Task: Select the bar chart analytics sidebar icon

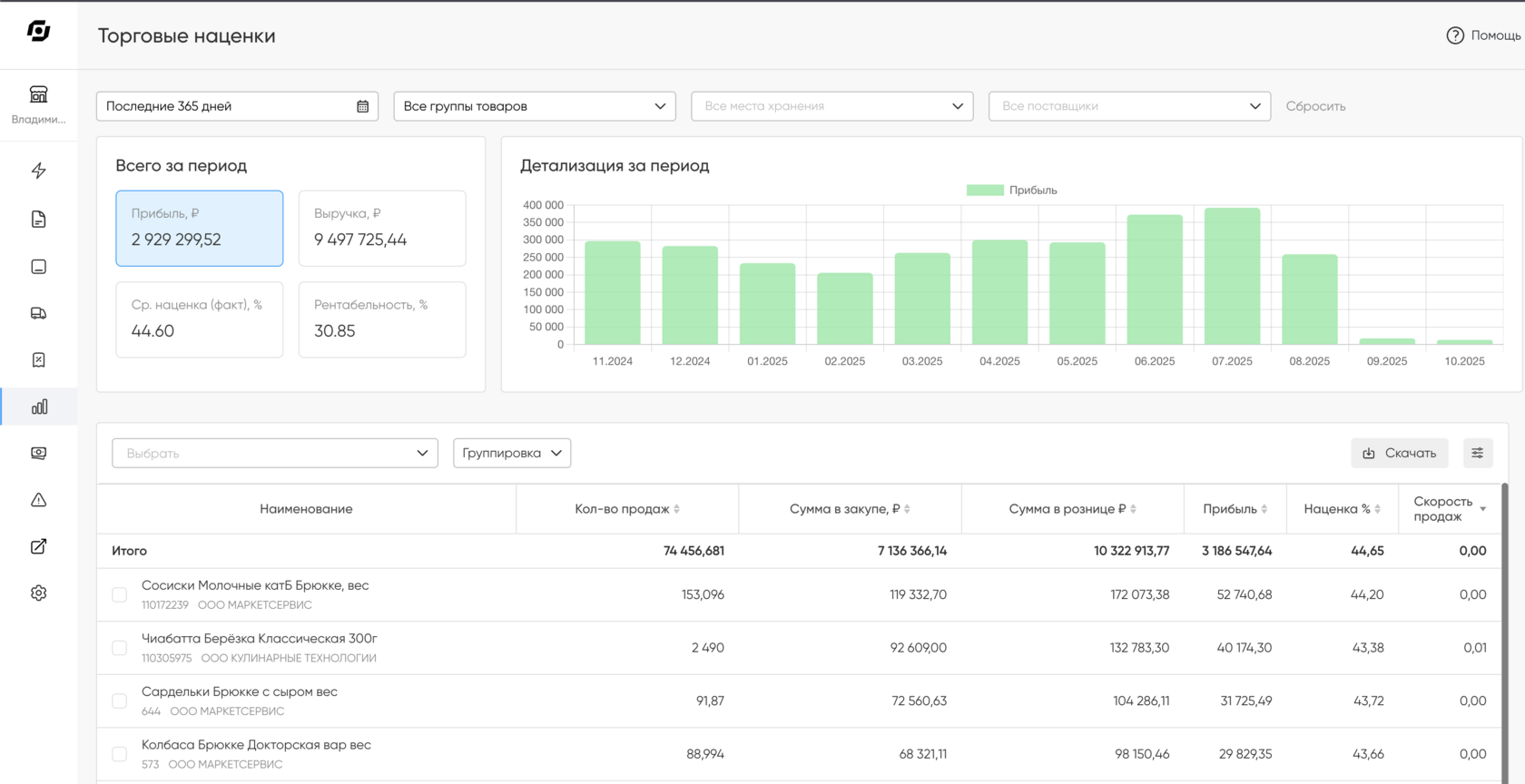Action: coord(38,407)
